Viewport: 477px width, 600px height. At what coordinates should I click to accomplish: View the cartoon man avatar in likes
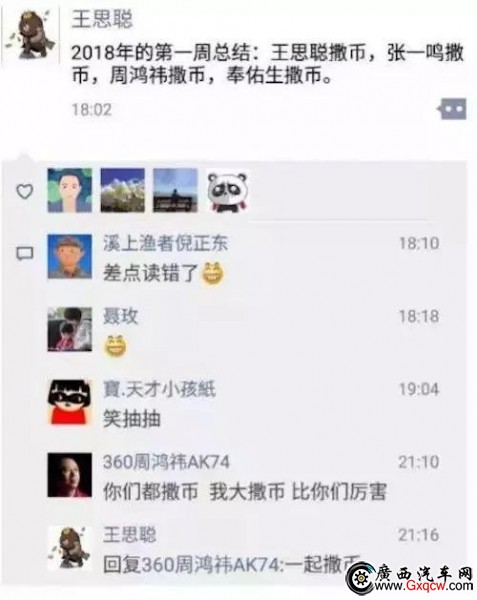[x=70, y=190]
